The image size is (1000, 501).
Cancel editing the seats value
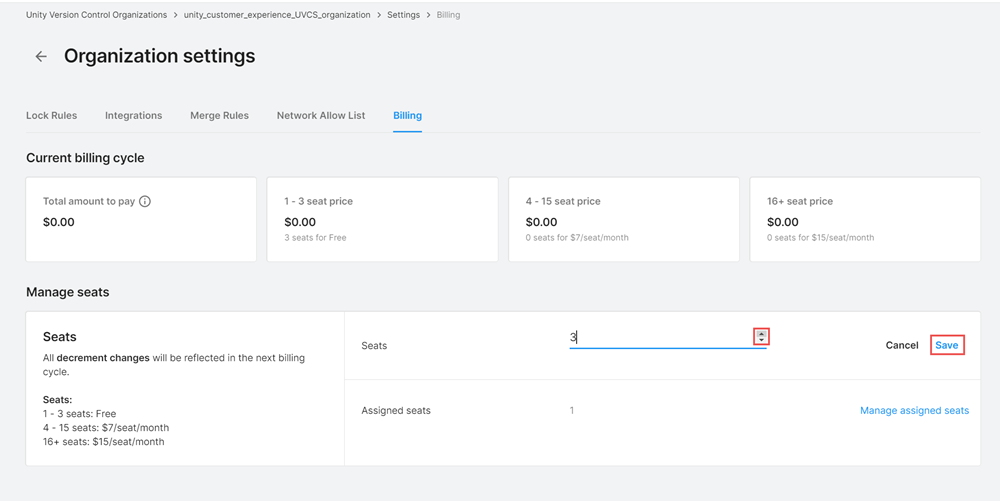[x=901, y=345]
